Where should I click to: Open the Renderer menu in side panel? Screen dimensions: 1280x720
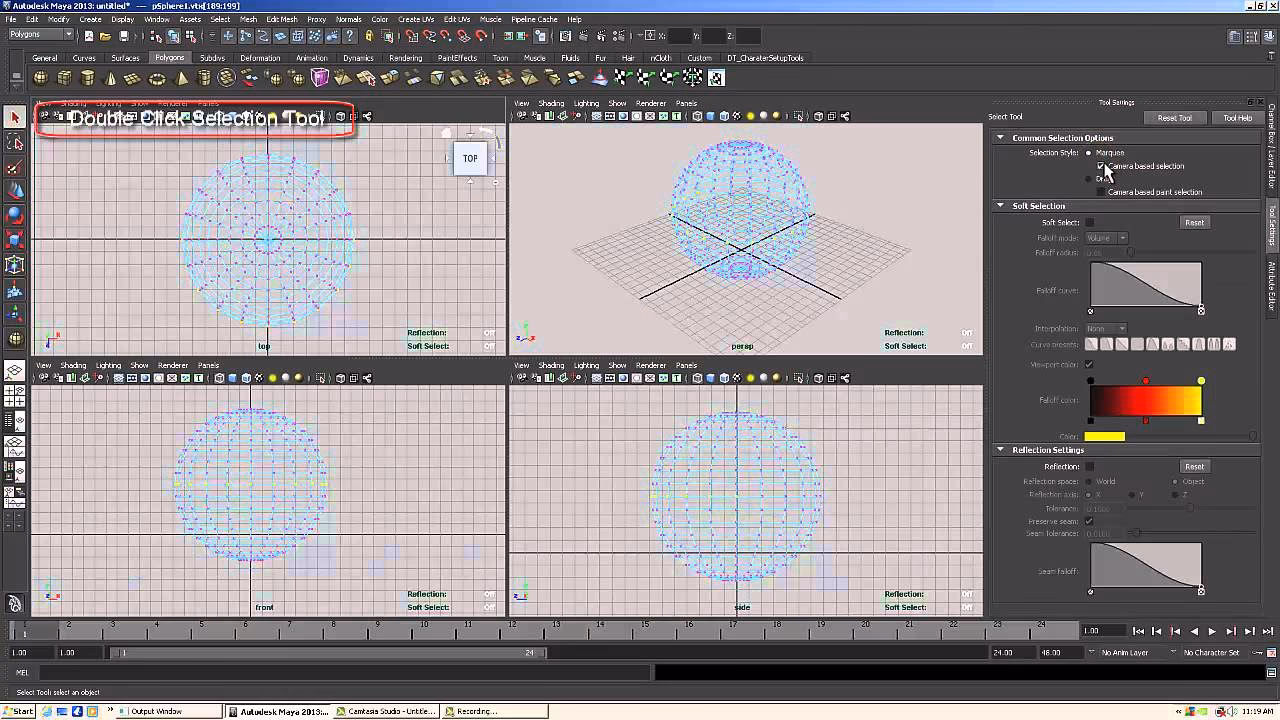point(651,365)
